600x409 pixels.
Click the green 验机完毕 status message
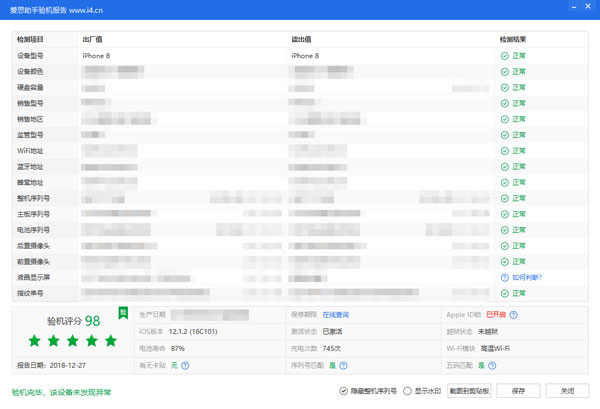pyautogui.click(x=61, y=392)
